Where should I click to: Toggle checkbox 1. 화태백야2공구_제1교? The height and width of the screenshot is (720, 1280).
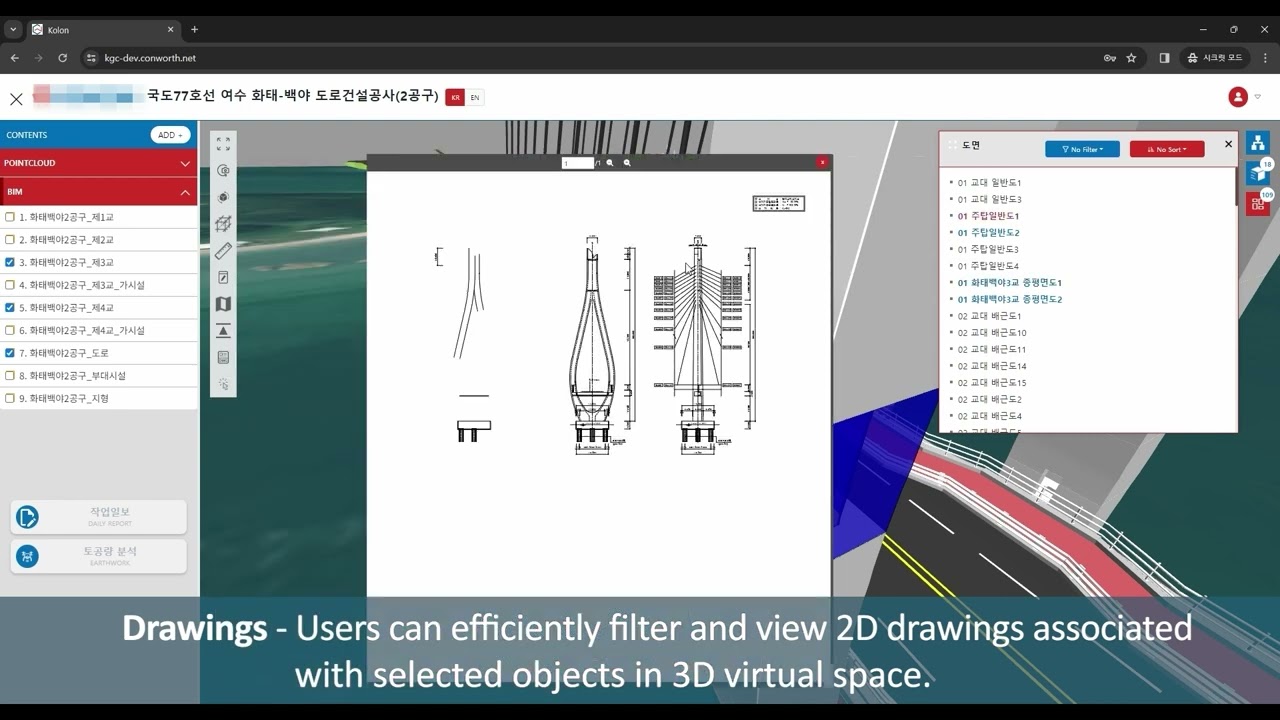[x=10, y=217]
